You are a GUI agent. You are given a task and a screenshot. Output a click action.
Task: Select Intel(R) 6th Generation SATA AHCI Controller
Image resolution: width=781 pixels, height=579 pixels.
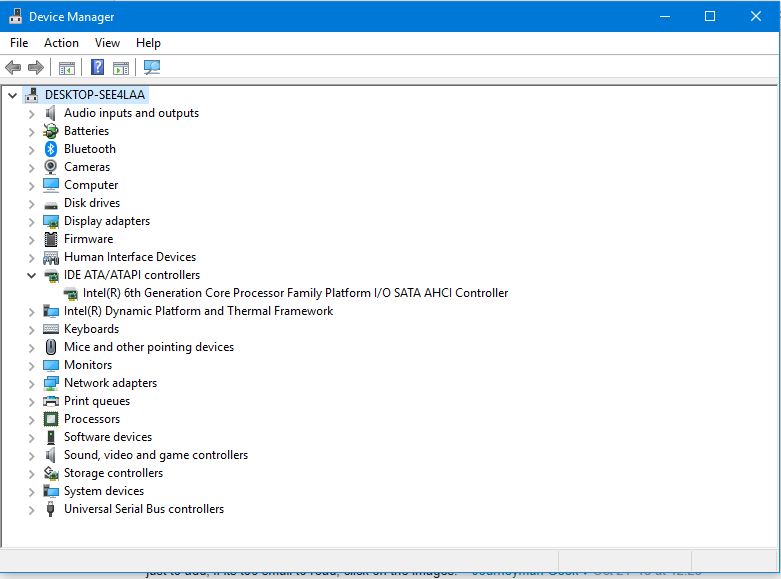tap(296, 293)
